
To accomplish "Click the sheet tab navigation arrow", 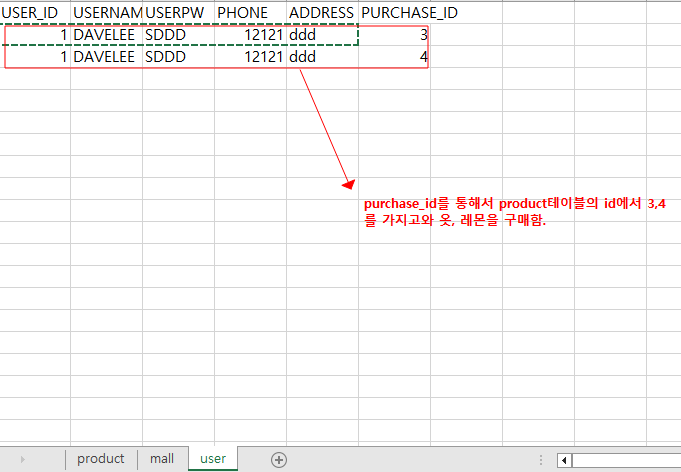I will 23,459.
